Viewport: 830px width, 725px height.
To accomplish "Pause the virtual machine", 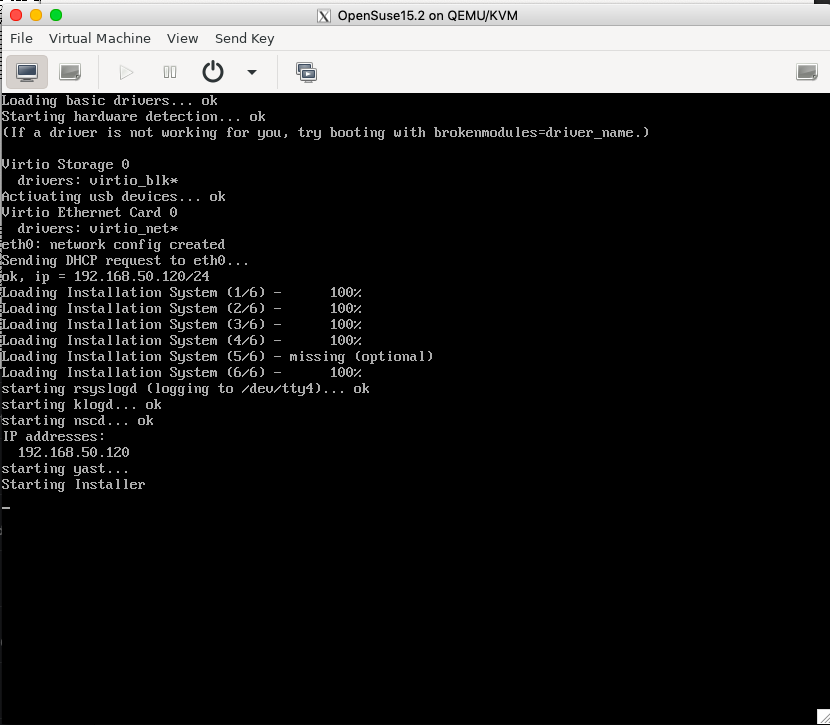I will click(x=170, y=72).
